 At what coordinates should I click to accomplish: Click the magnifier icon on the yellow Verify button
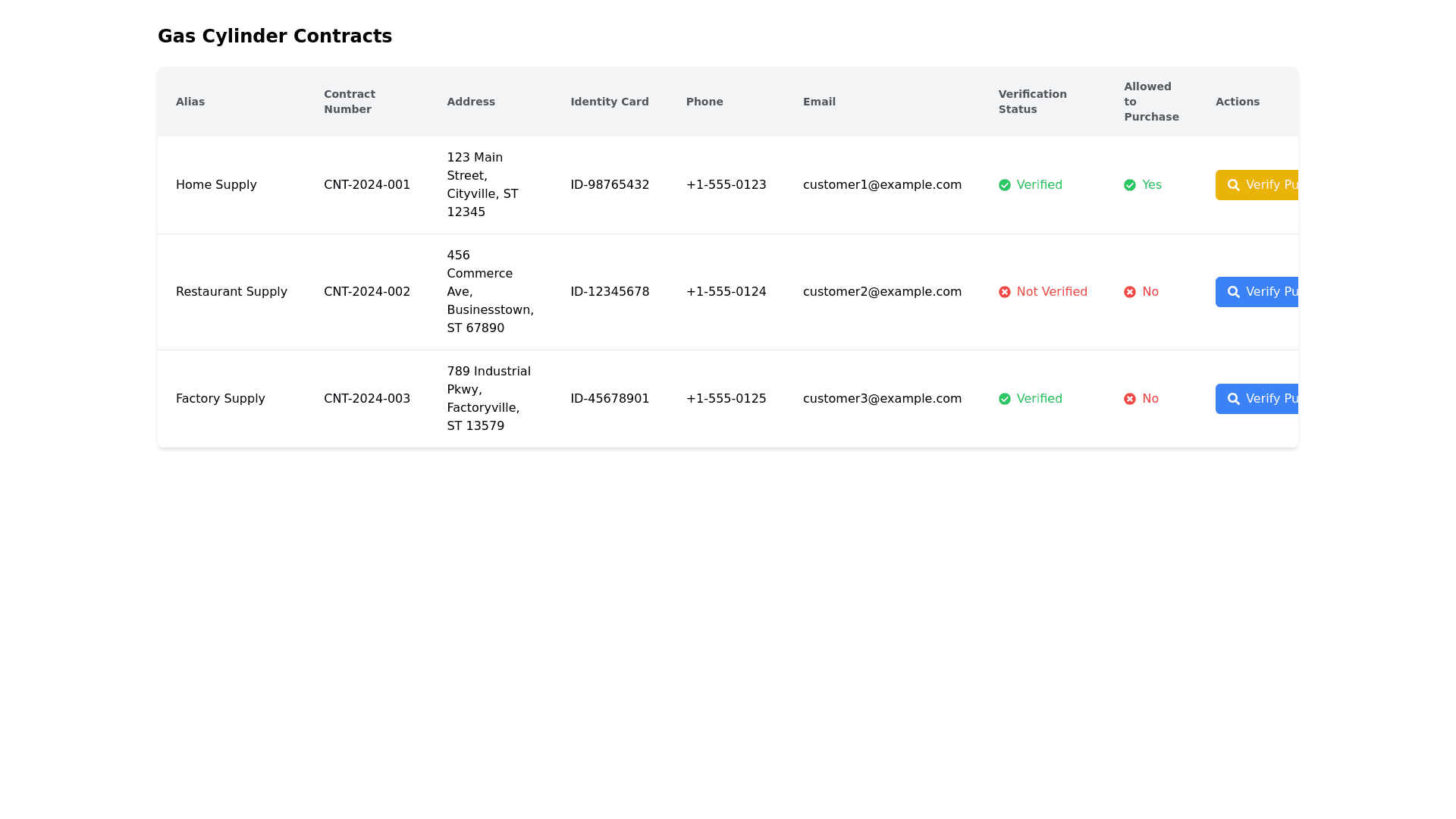click(1234, 185)
